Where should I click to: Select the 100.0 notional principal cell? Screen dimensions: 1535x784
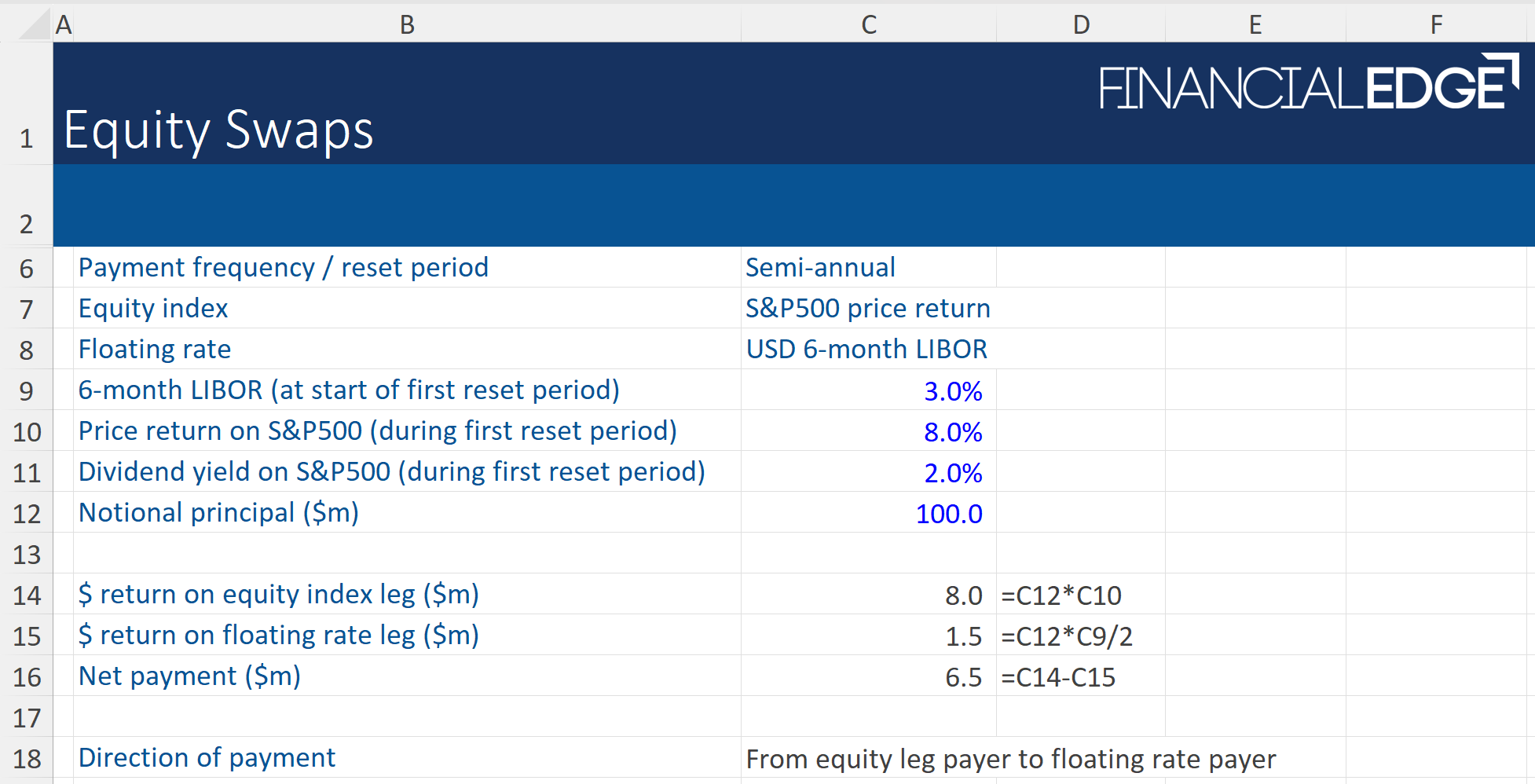(x=868, y=513)
